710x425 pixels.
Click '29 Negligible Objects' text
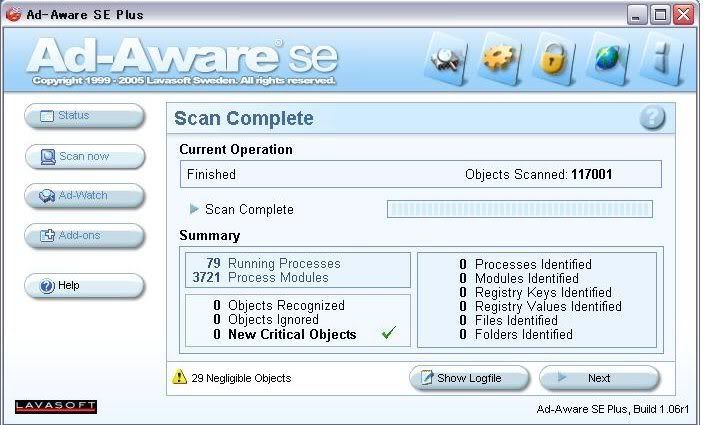coord(241,378)
